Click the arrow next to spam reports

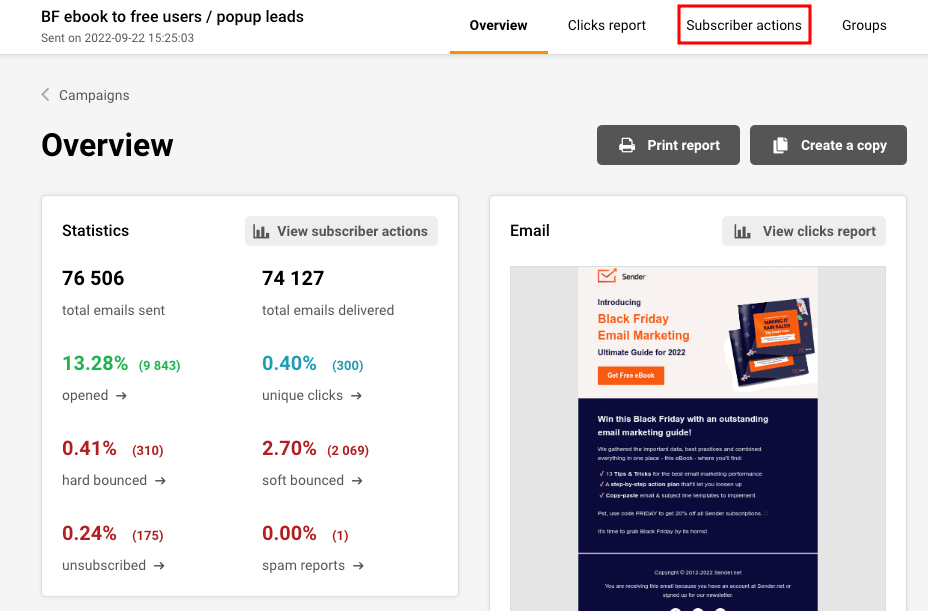(358, 566)
